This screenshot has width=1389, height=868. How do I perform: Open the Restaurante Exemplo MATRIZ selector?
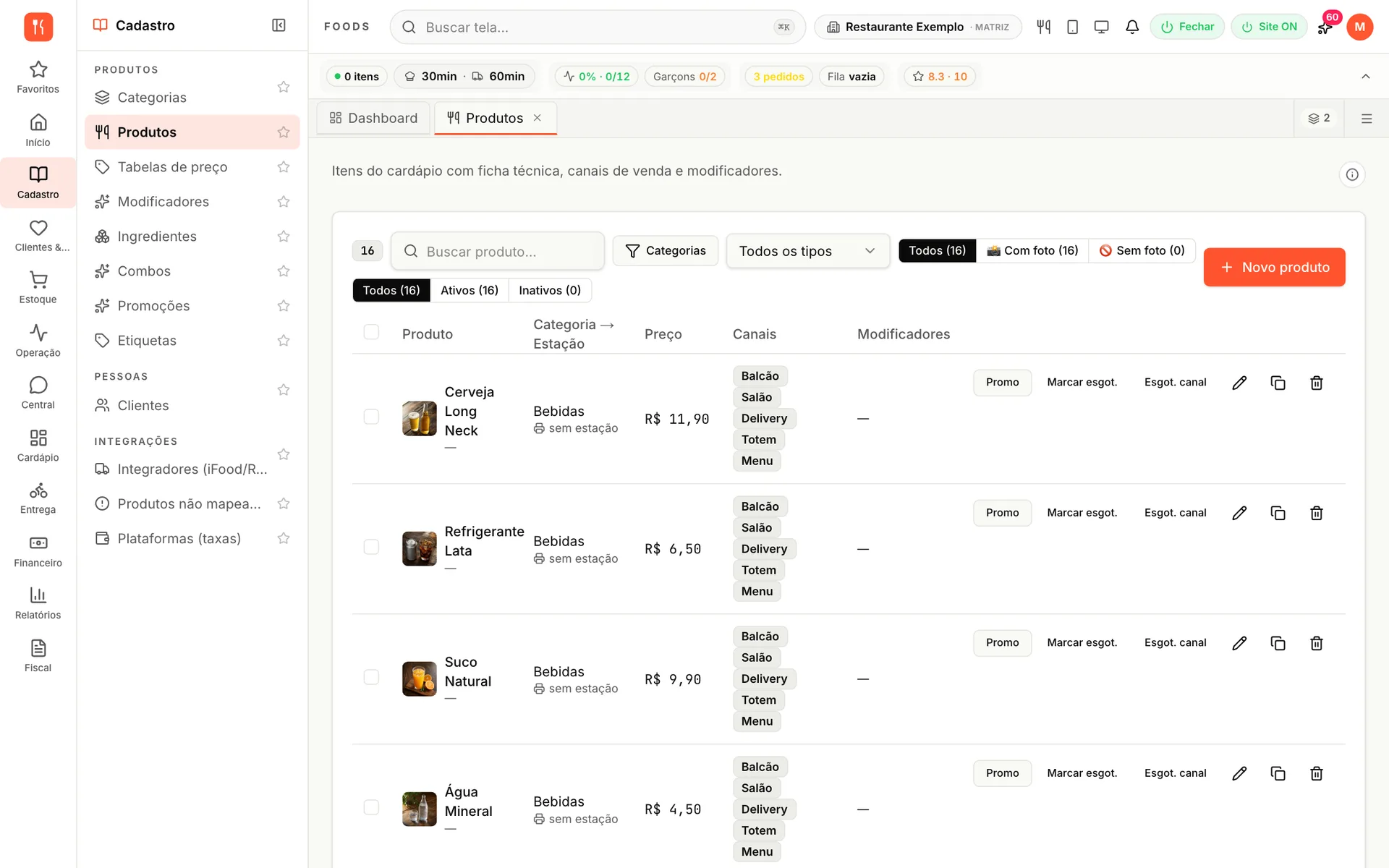coord(917,27)
